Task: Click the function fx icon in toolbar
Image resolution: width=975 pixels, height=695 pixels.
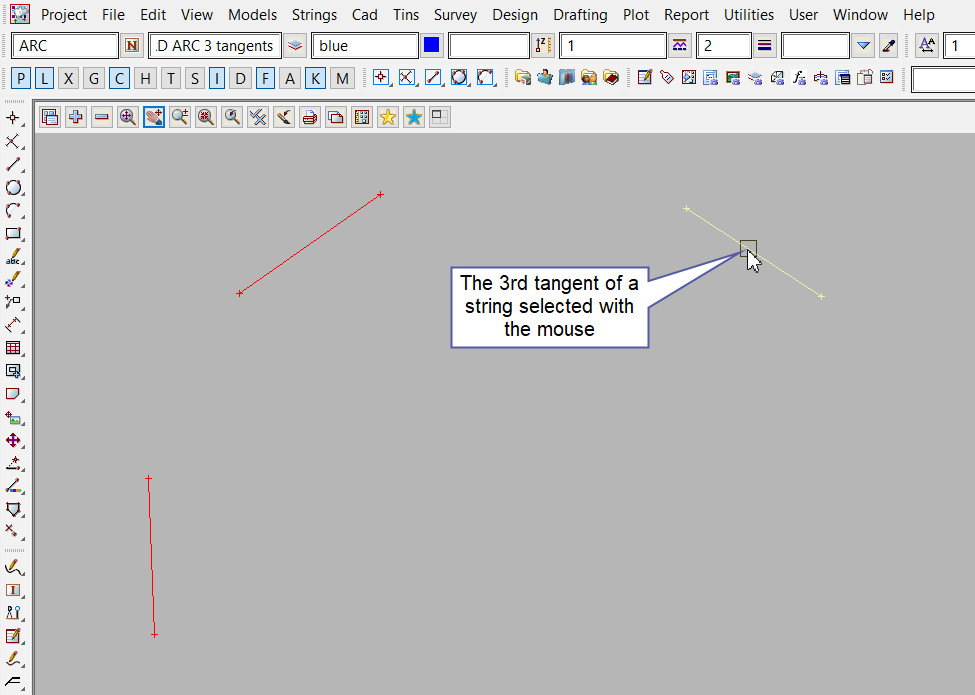Action: (799, 78)
